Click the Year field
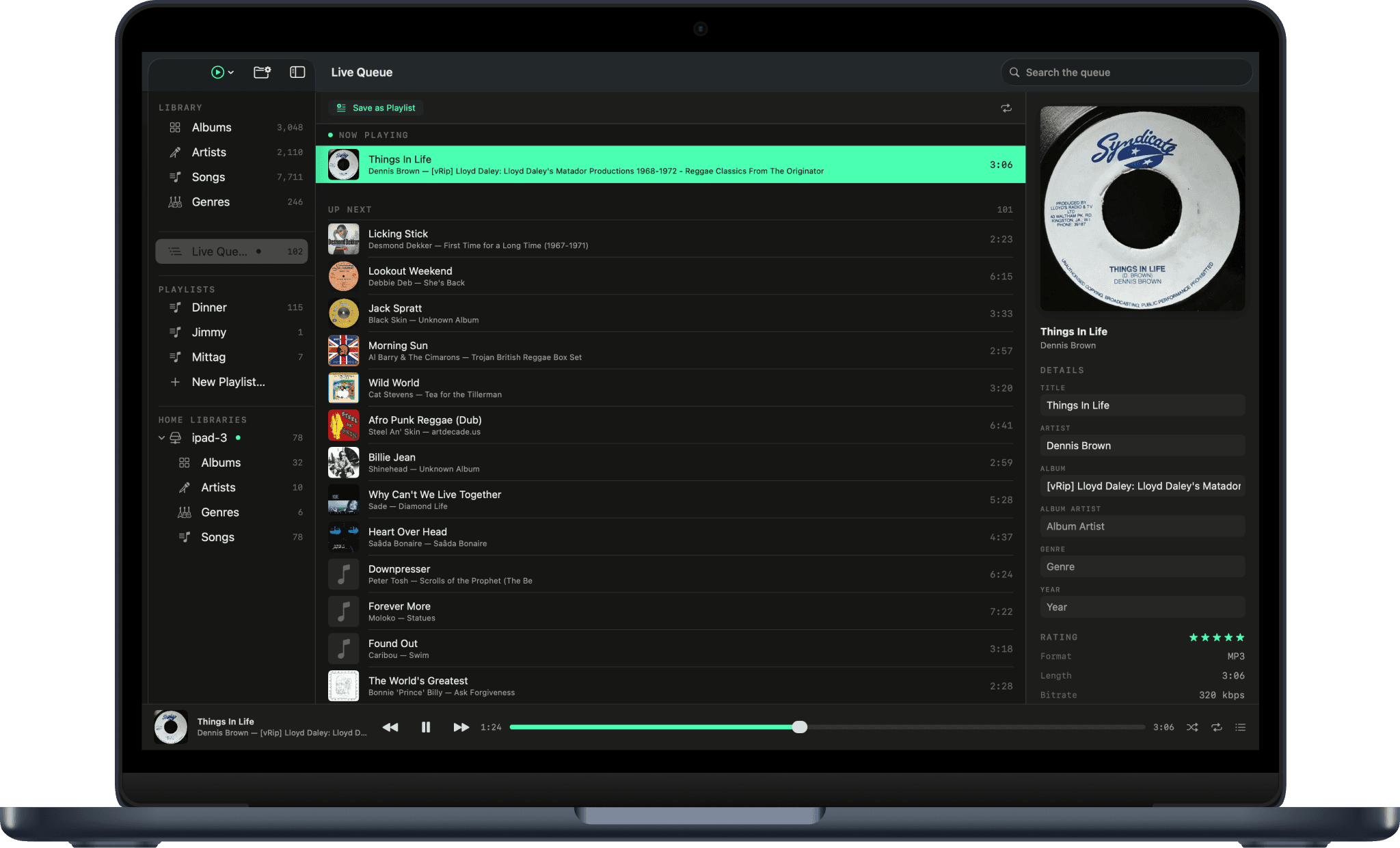 (1142, 607)
